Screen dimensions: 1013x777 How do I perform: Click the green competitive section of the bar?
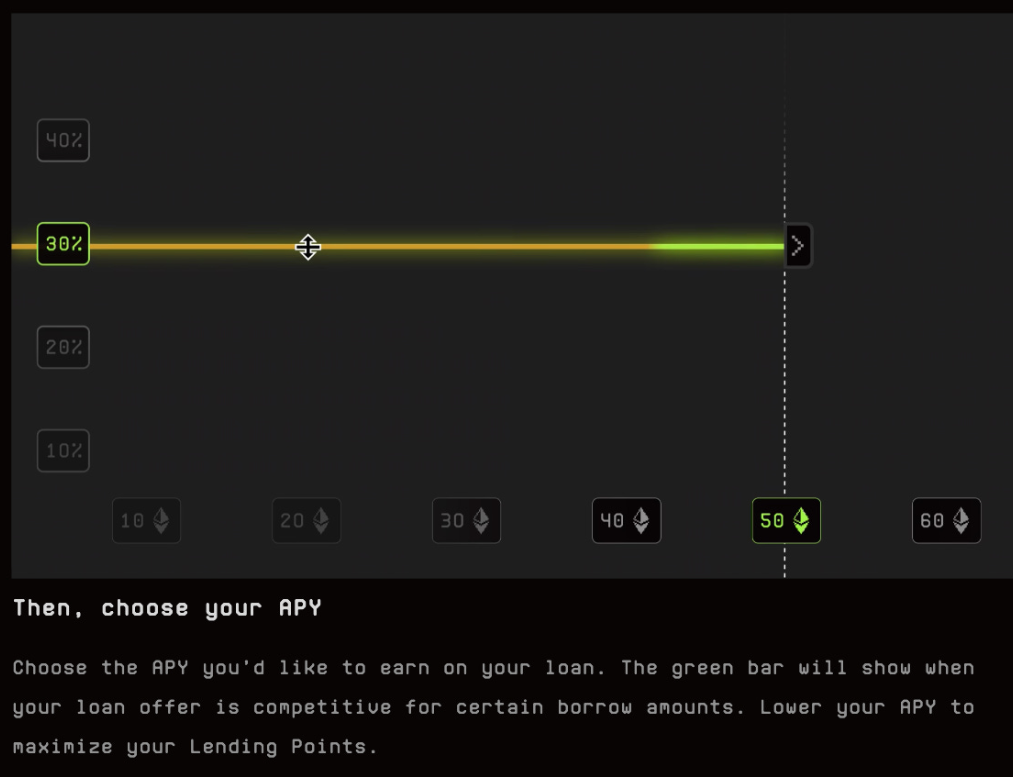720,246
